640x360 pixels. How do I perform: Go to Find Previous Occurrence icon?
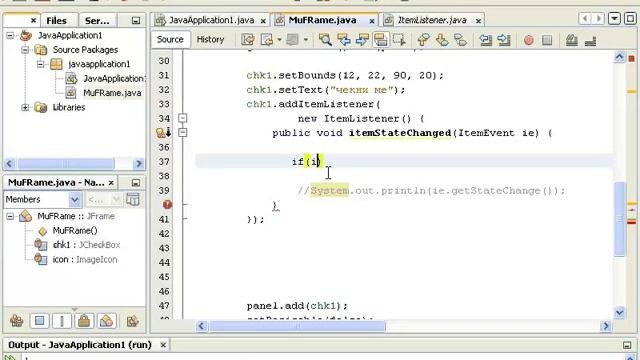point(344,40)
